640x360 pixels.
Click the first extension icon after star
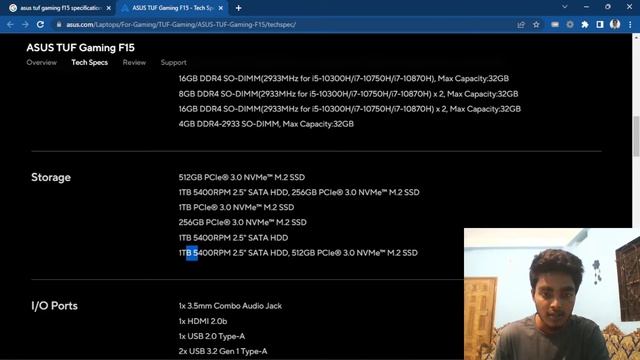pos(555,25)
